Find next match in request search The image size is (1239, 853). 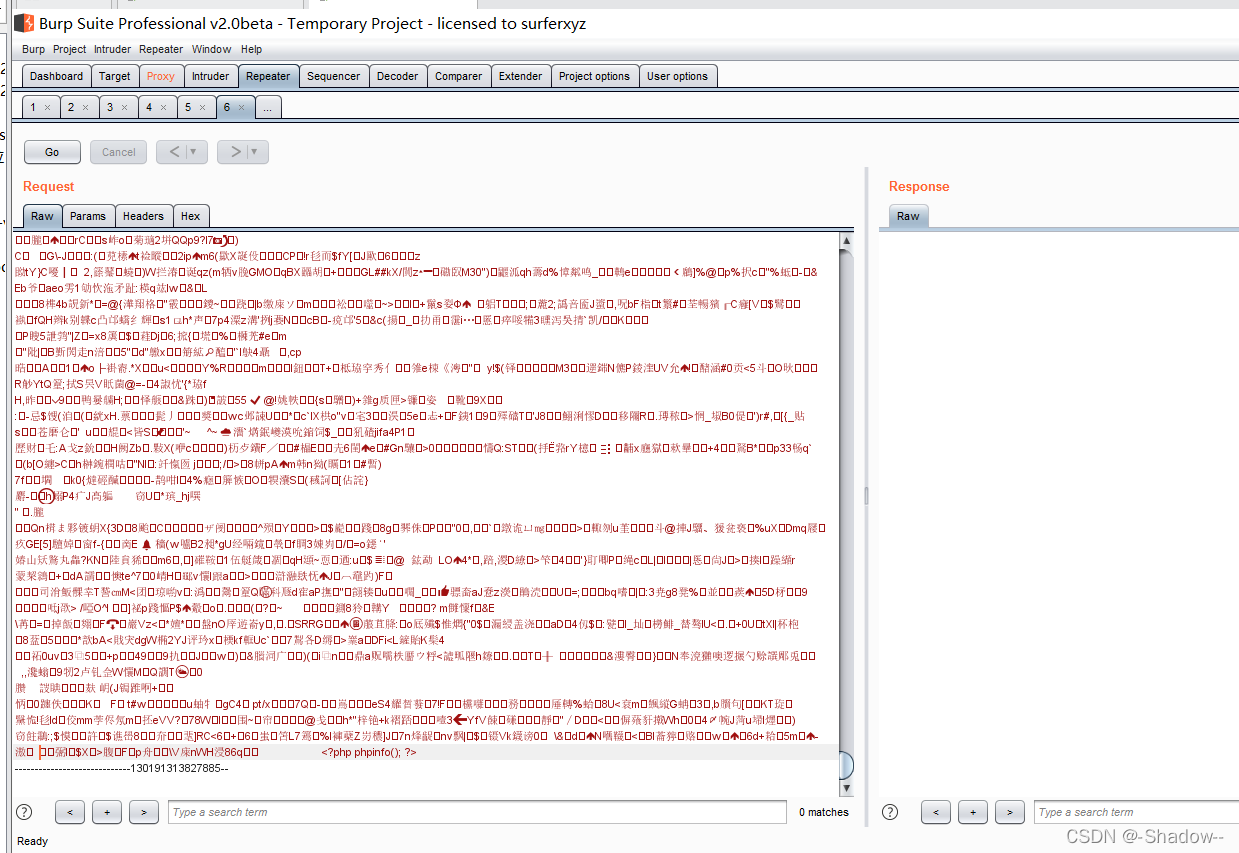[x=144, y=812]
